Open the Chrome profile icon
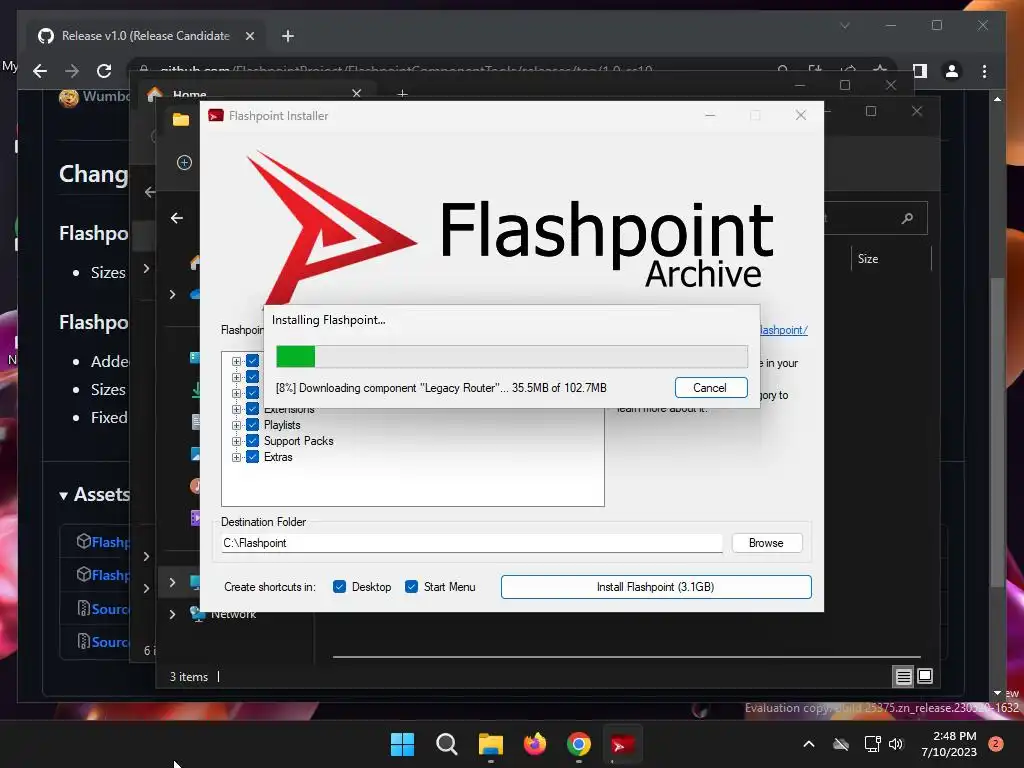The width and height of the screenshot is (1024, 768). pyautogui.click(x=952, y=71)
